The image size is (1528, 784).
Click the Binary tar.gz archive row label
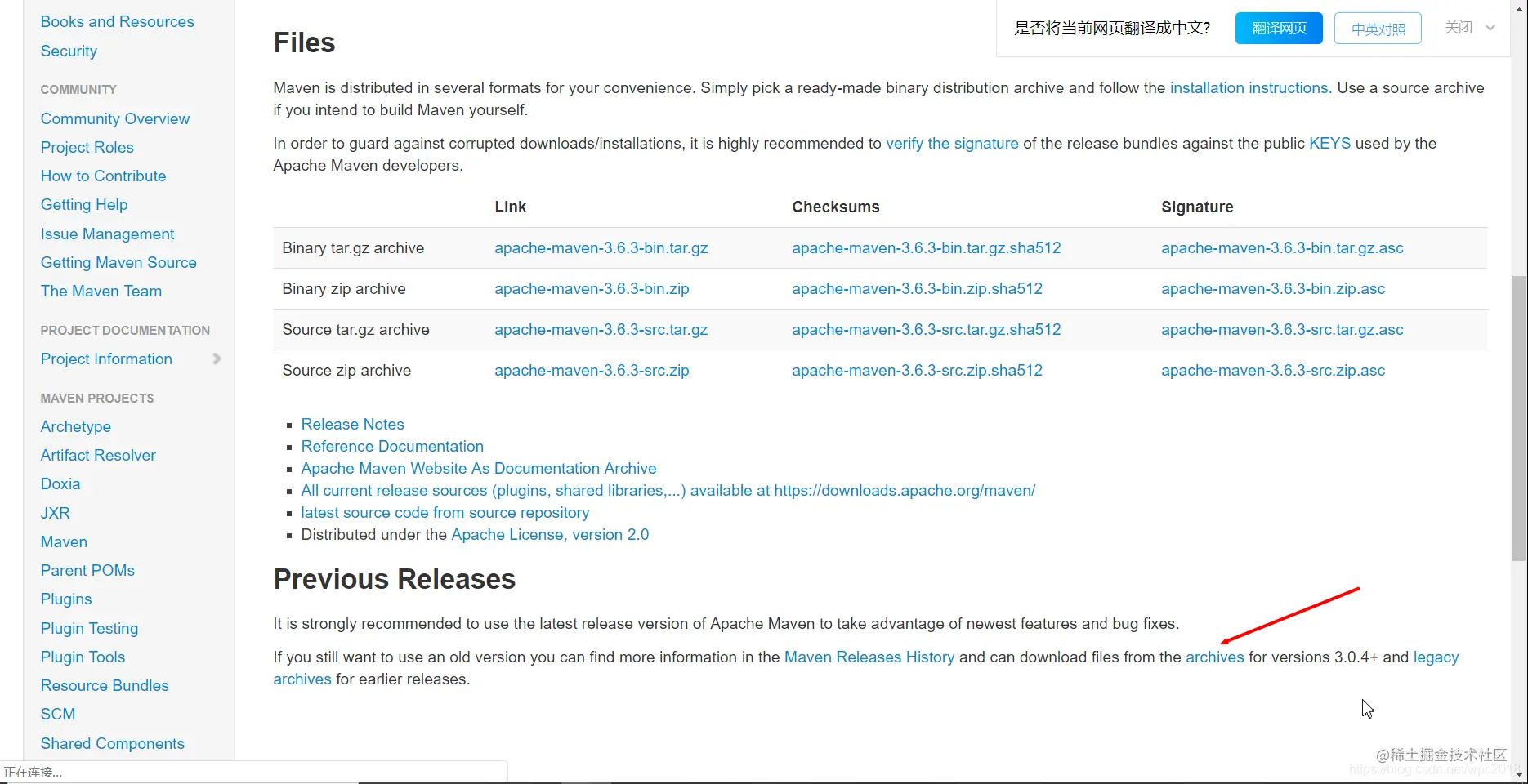353,247
